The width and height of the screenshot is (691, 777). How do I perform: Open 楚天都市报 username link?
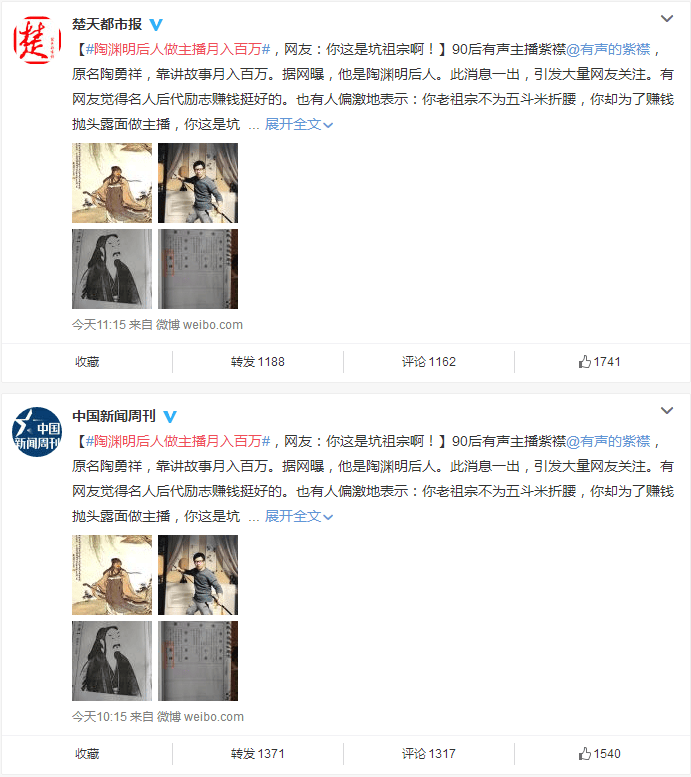point(107,24)
